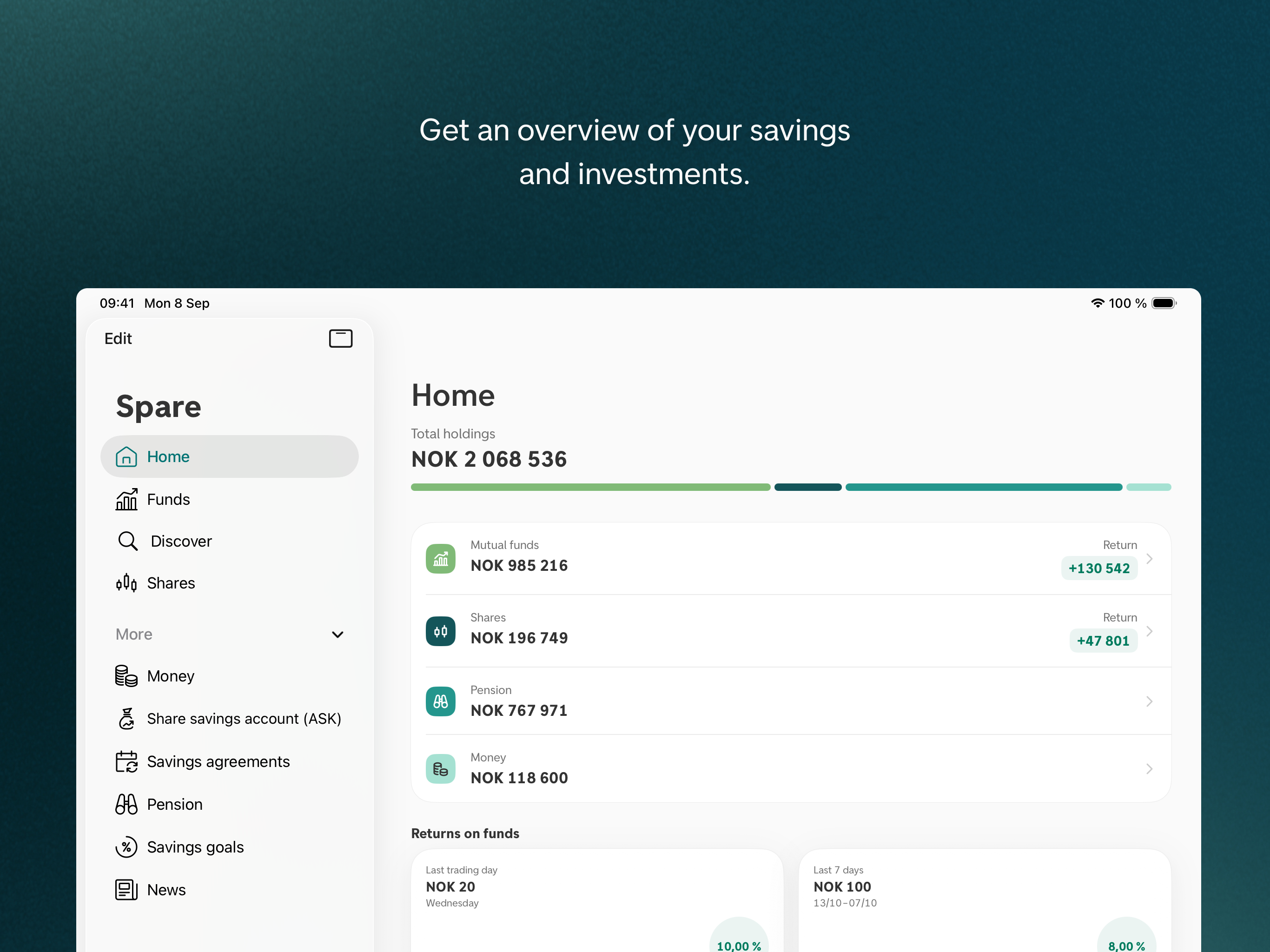The height and width of the screenshot is (952, 1270).
Task: Click the Money coins icon in sidebar
Action: coord(126,676)
